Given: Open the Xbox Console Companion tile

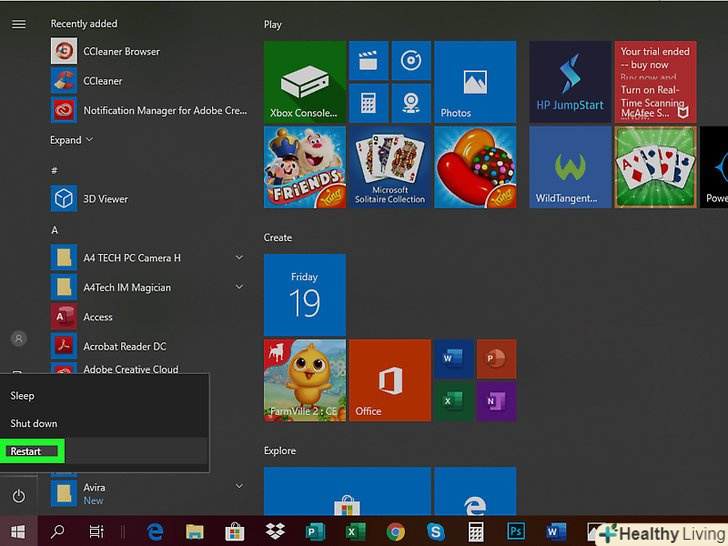Looking at the screenshot, I should pyautogui.click(x=304, y=82).
